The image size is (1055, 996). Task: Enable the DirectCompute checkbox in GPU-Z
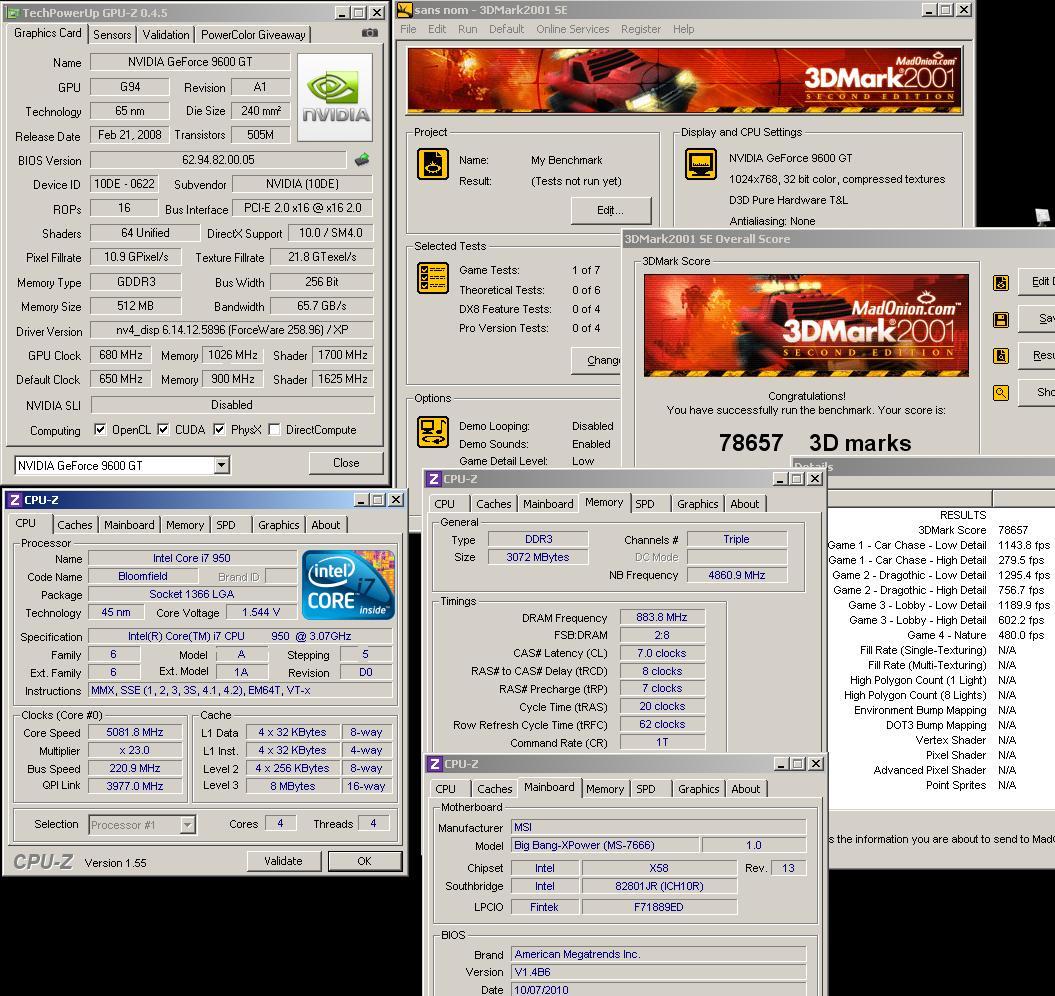(274, 429)
